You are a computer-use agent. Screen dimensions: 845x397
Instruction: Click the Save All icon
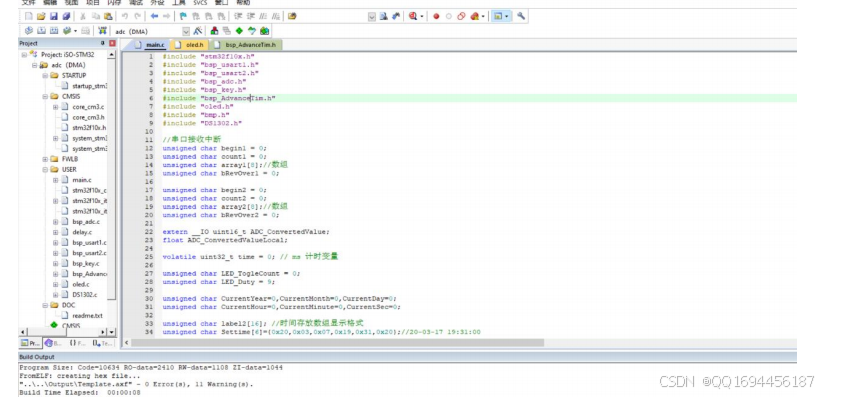click(x=66, y=16)
